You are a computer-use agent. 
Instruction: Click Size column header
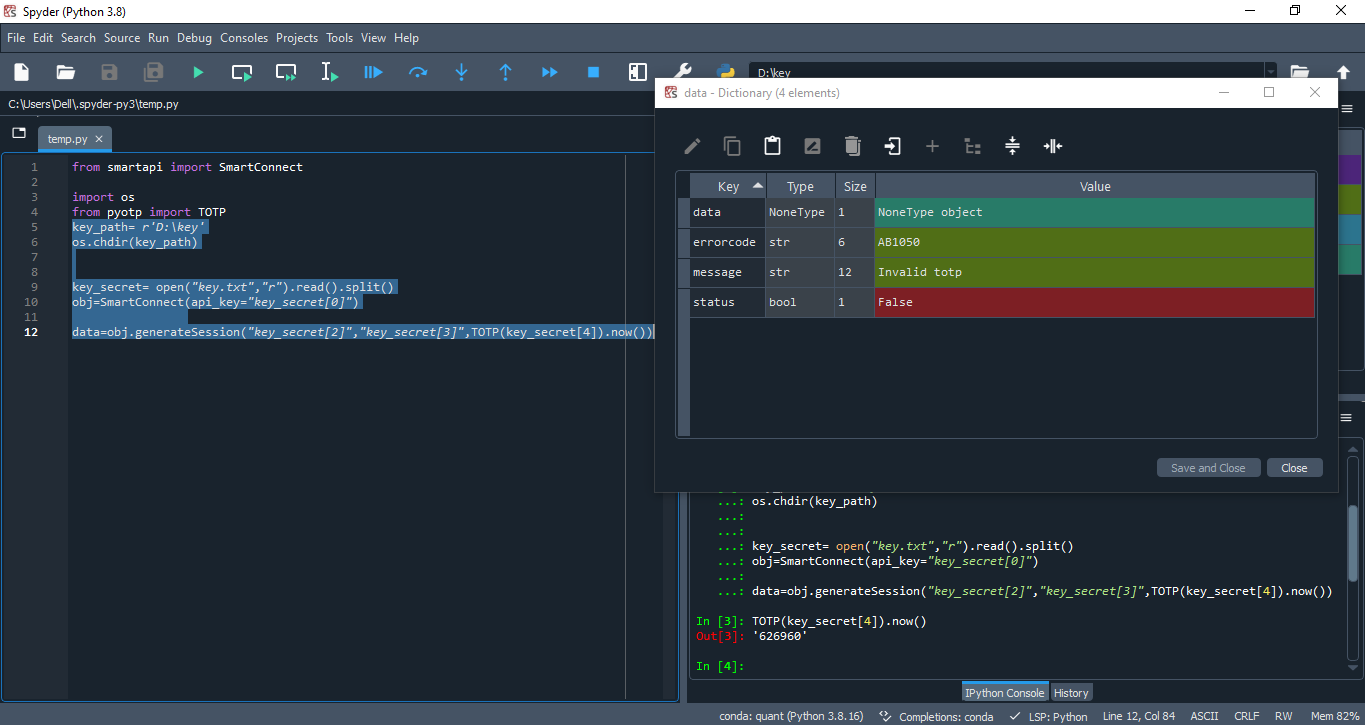(855, 186)
